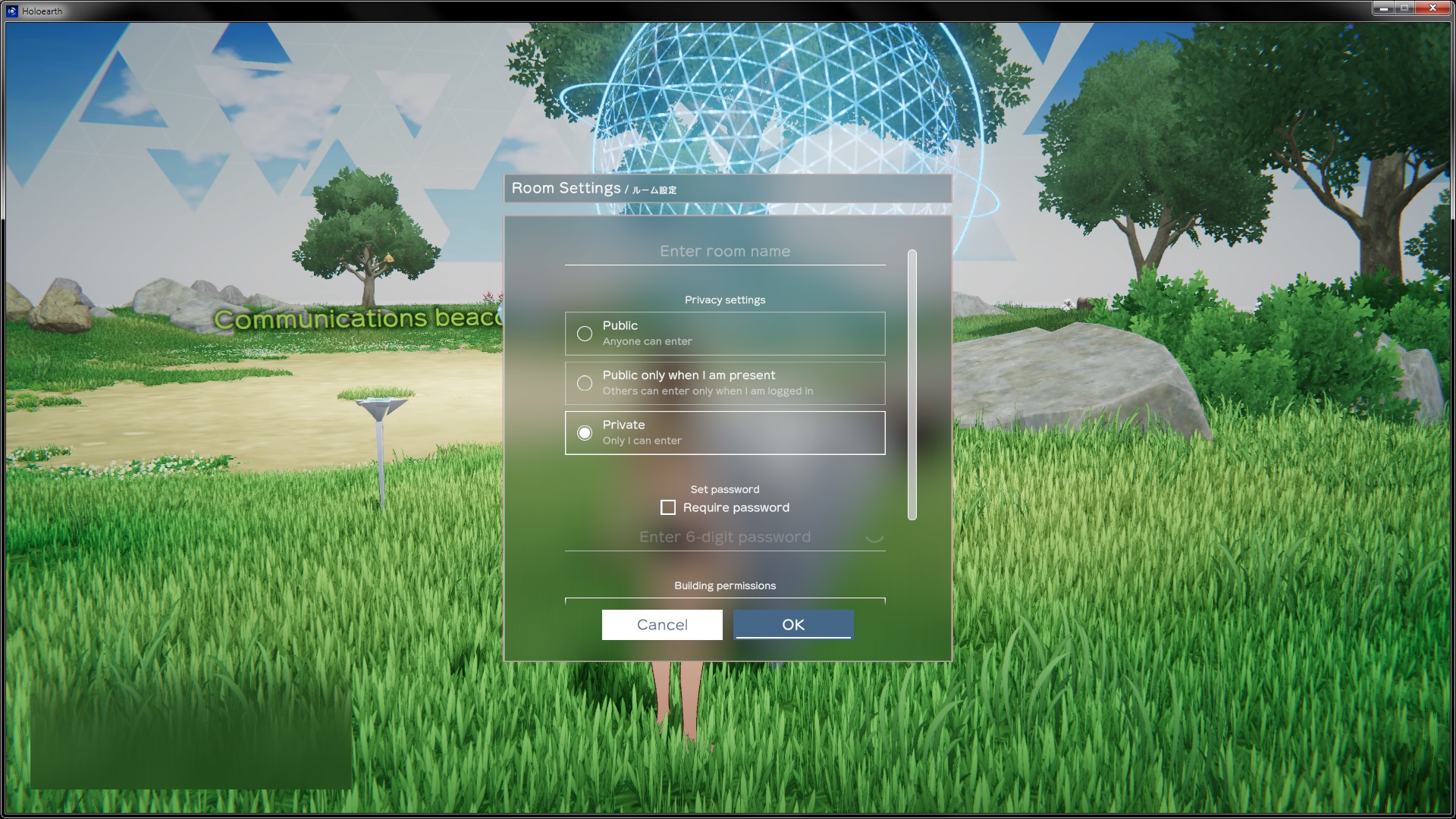
Task: Click the Enter room name field
Action: [x=724, y=252]
